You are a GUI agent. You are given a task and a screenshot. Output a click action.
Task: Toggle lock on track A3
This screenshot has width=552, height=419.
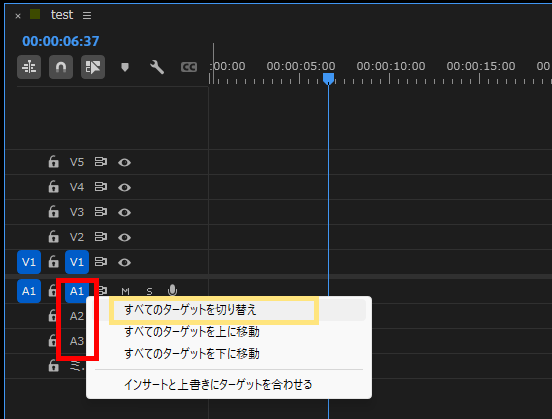coord(52,340)
